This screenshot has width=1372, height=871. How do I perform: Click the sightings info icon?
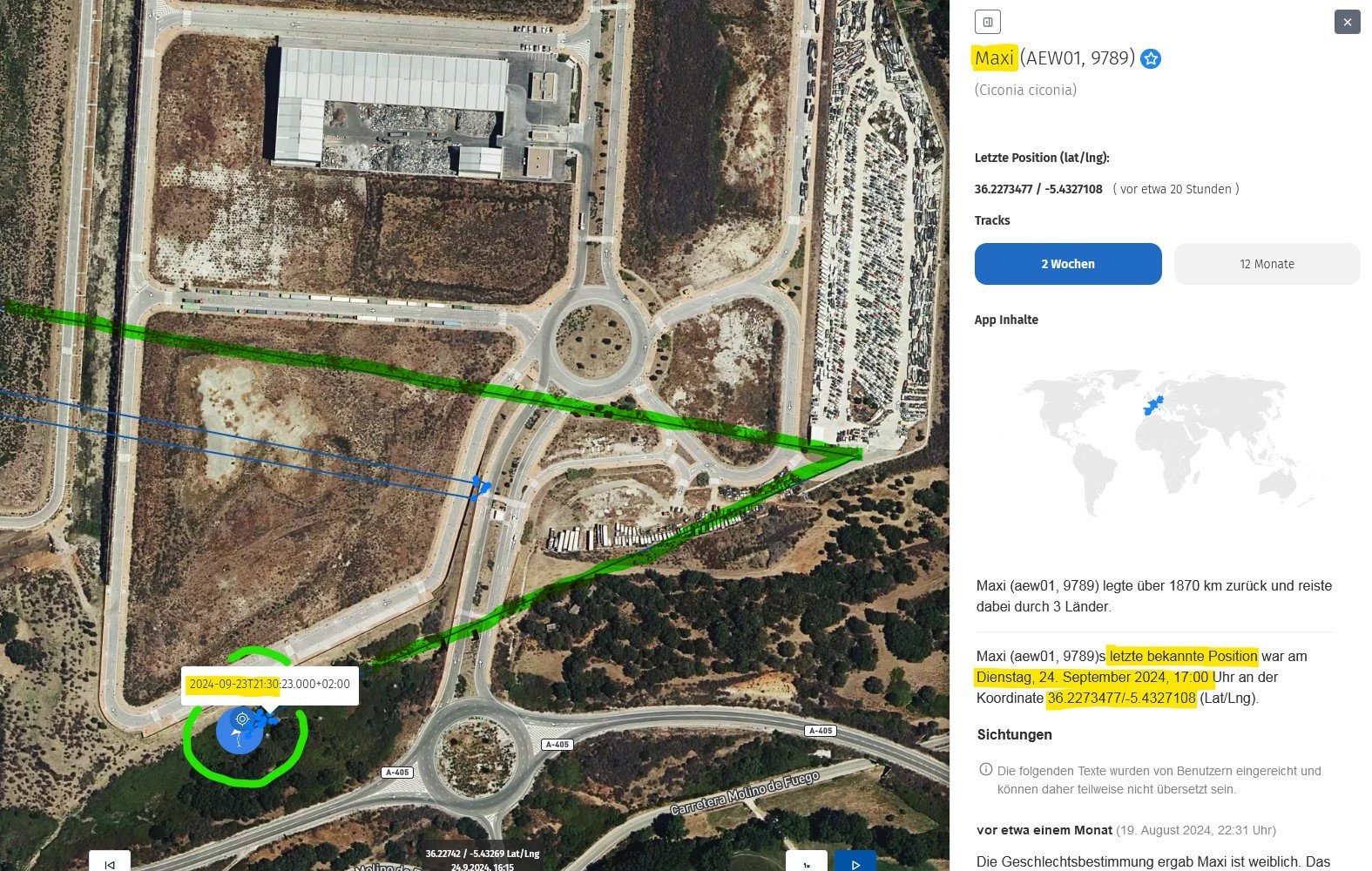pyautogui.click(x=986, y=769)
